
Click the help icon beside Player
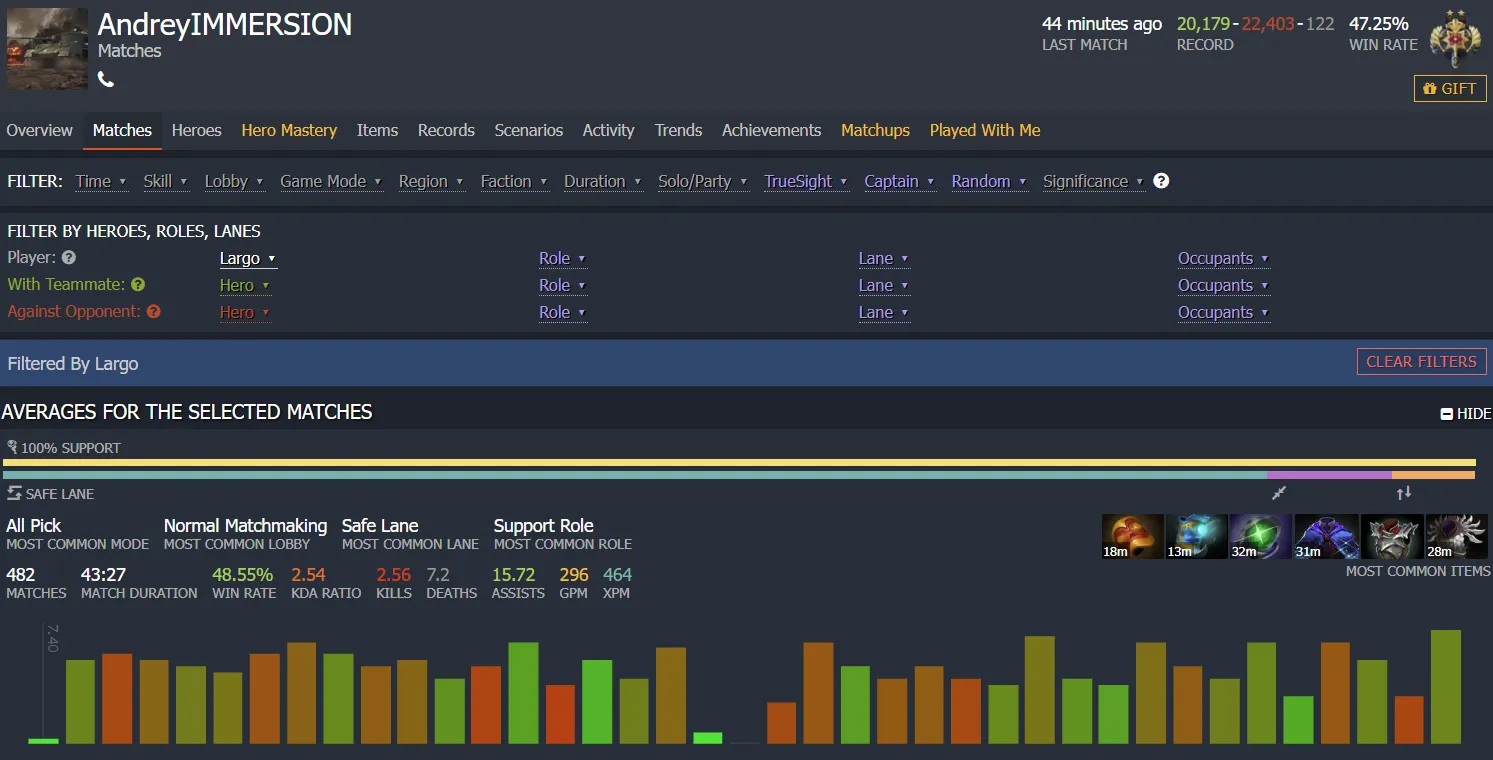tap(69, 258)
